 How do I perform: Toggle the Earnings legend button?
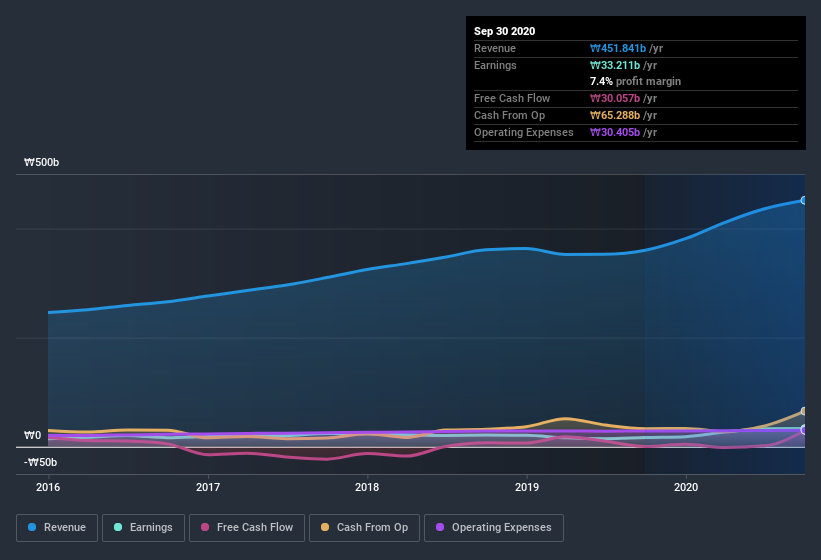143,528
